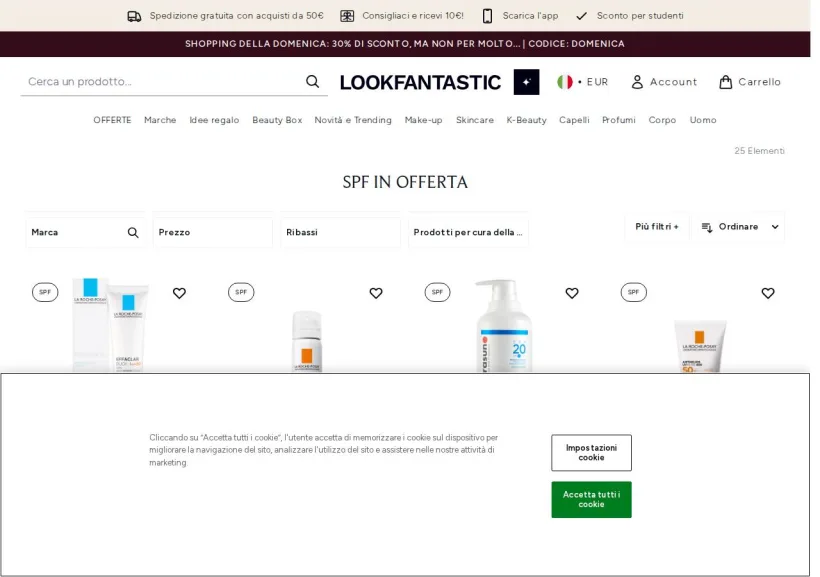Screen dimensions: 820x577
Task: Click the SPF IN OFFERTA heading
Action: [x=405, y=182]
